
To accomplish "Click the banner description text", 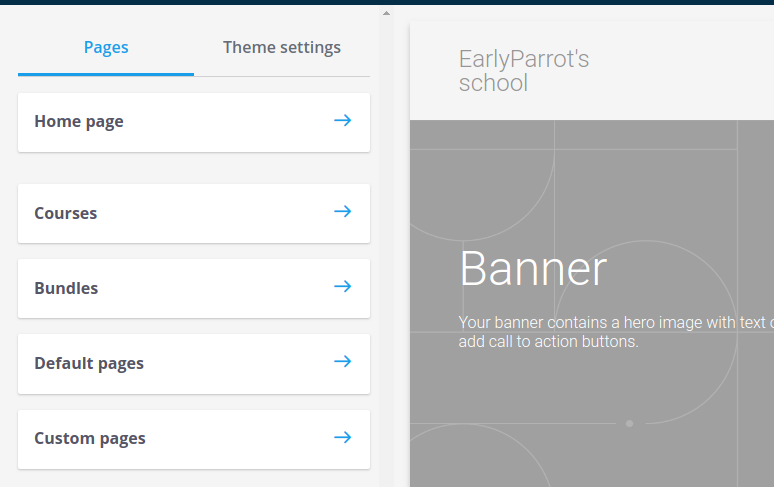I will pyautogui.click(x=616, y=332).
